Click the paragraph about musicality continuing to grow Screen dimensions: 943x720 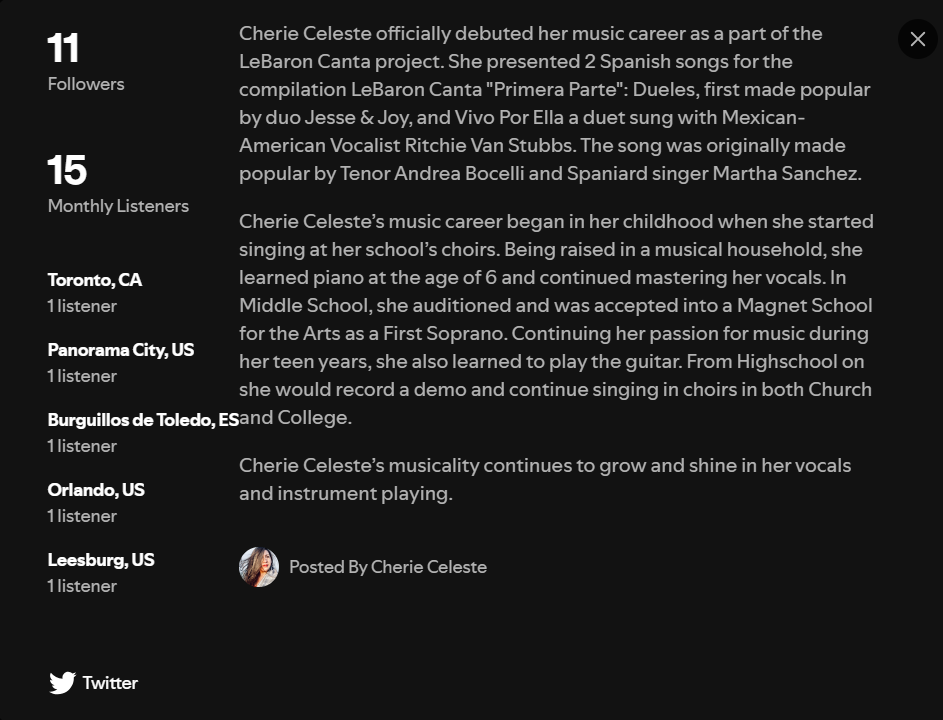tap(545, 479)
